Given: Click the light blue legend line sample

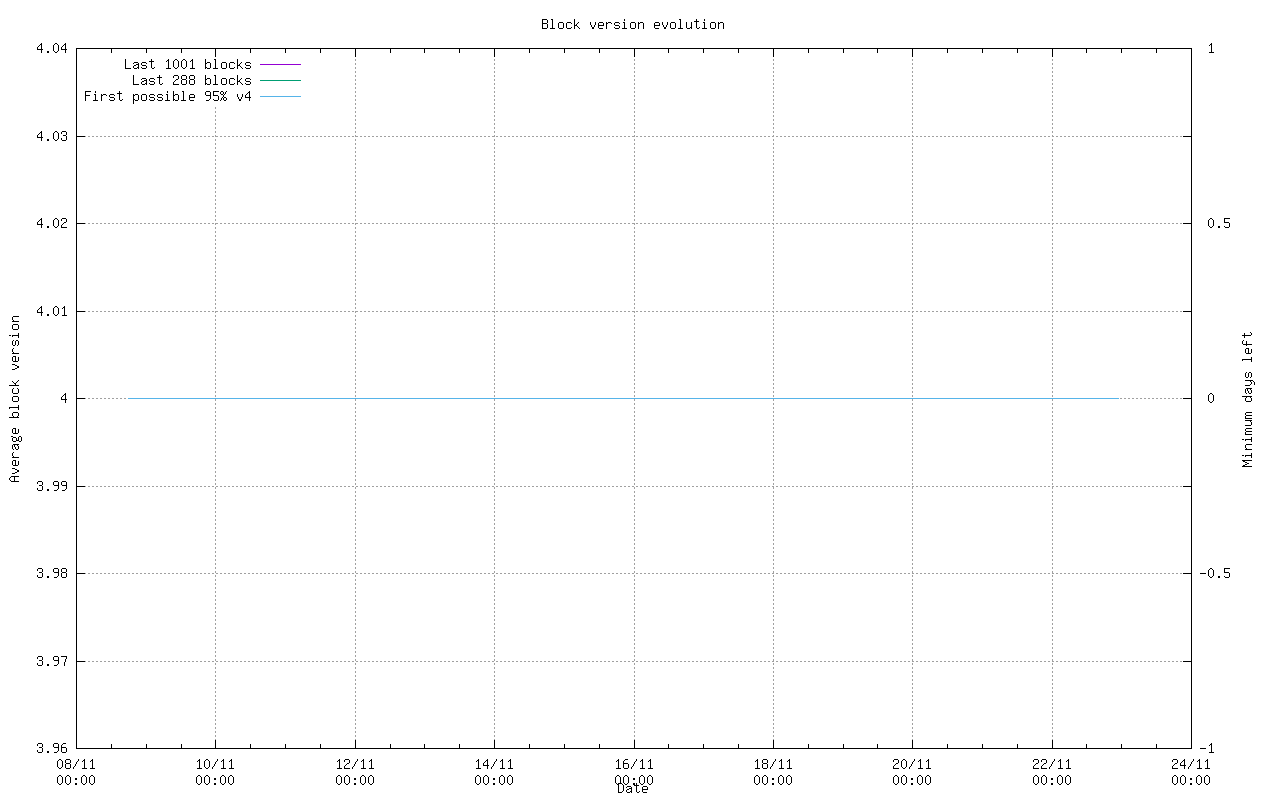Looking at the screenshot, I should click(x=280, y=97).
